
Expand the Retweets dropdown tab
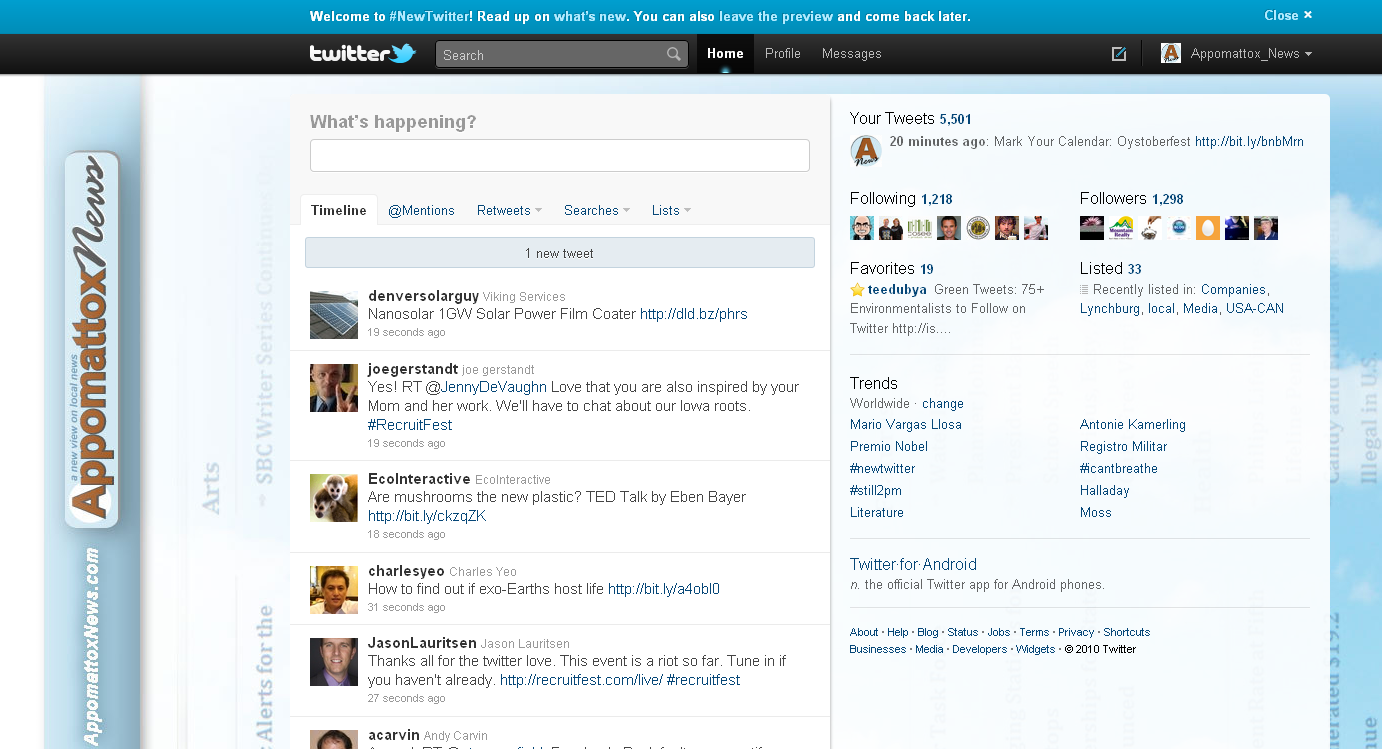(x=509, y=210)
